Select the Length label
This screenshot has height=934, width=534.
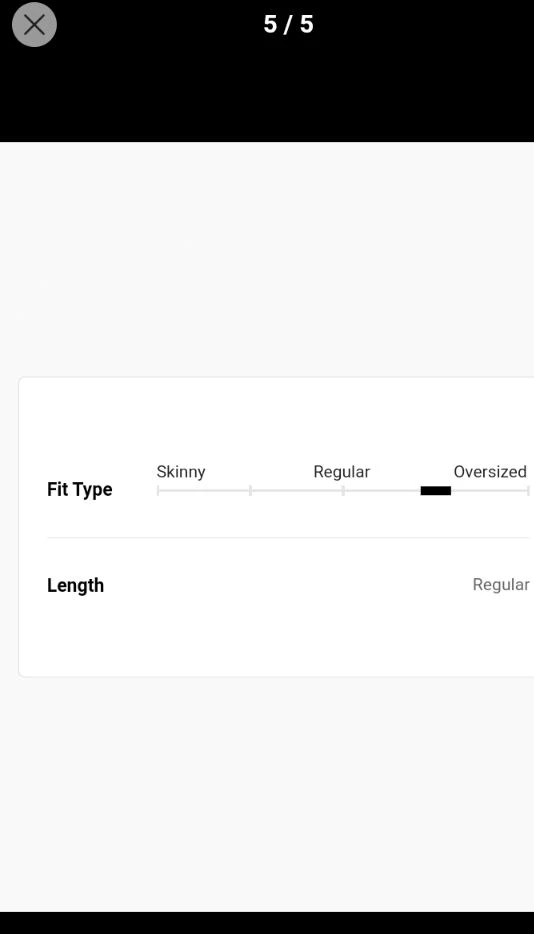pyautogui.click(x=75, y=586)
